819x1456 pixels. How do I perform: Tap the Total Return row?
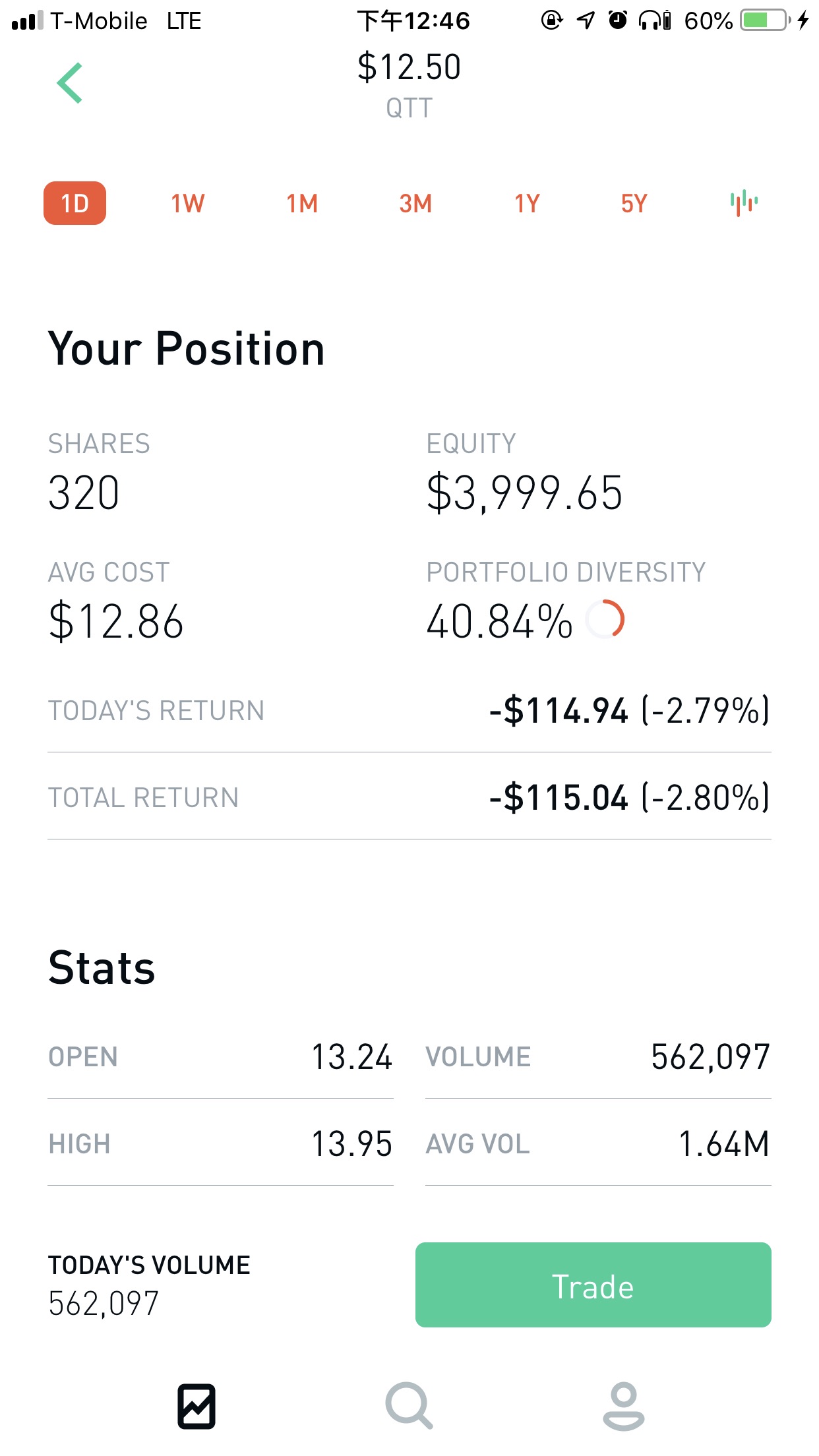409,798
